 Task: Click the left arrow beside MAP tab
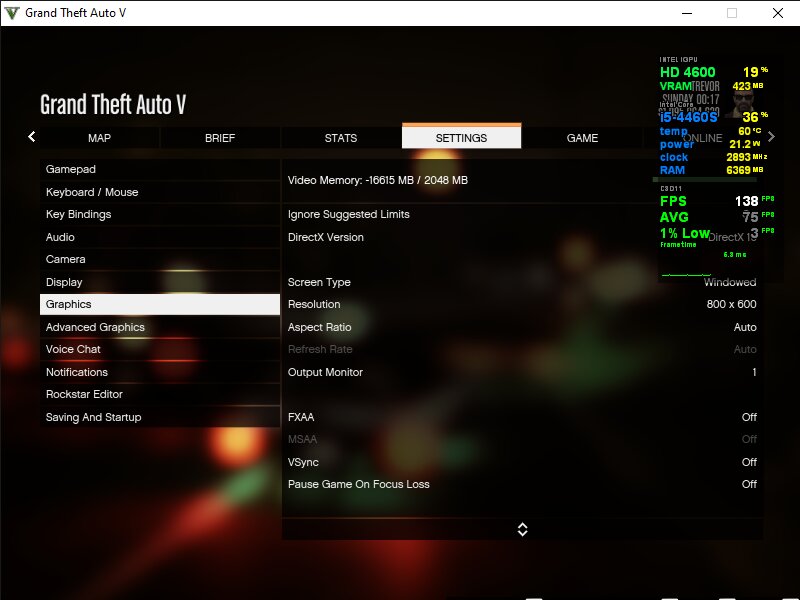click(x=32, y=137)
